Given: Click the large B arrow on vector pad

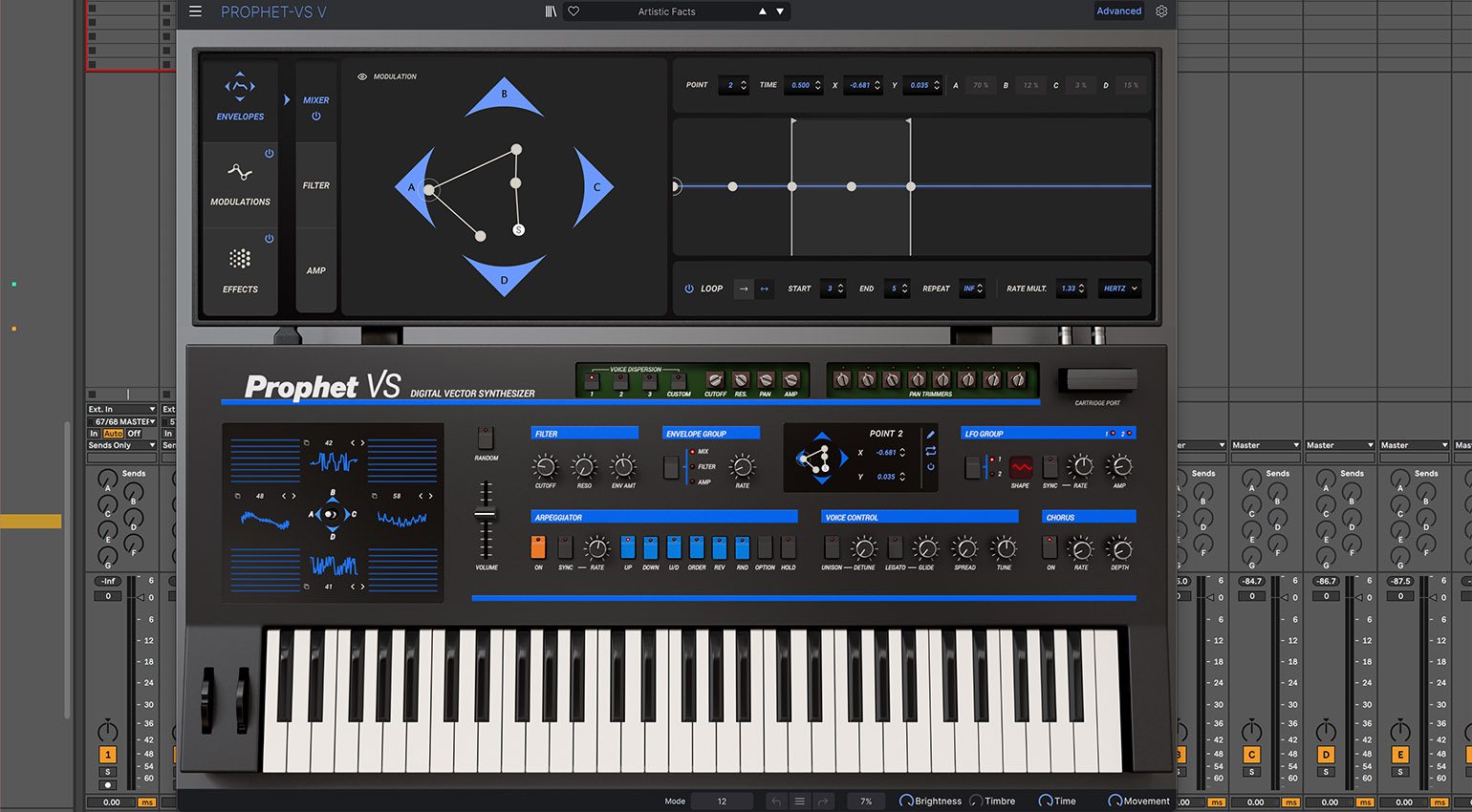Looking at the screenshot, I should (x=504, y=97).
